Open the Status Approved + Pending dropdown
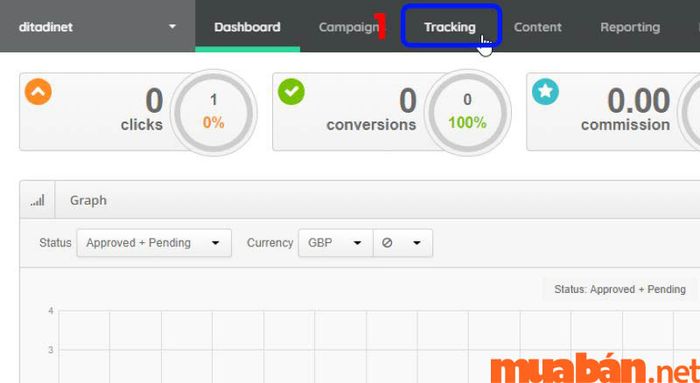 coord(154,243)
